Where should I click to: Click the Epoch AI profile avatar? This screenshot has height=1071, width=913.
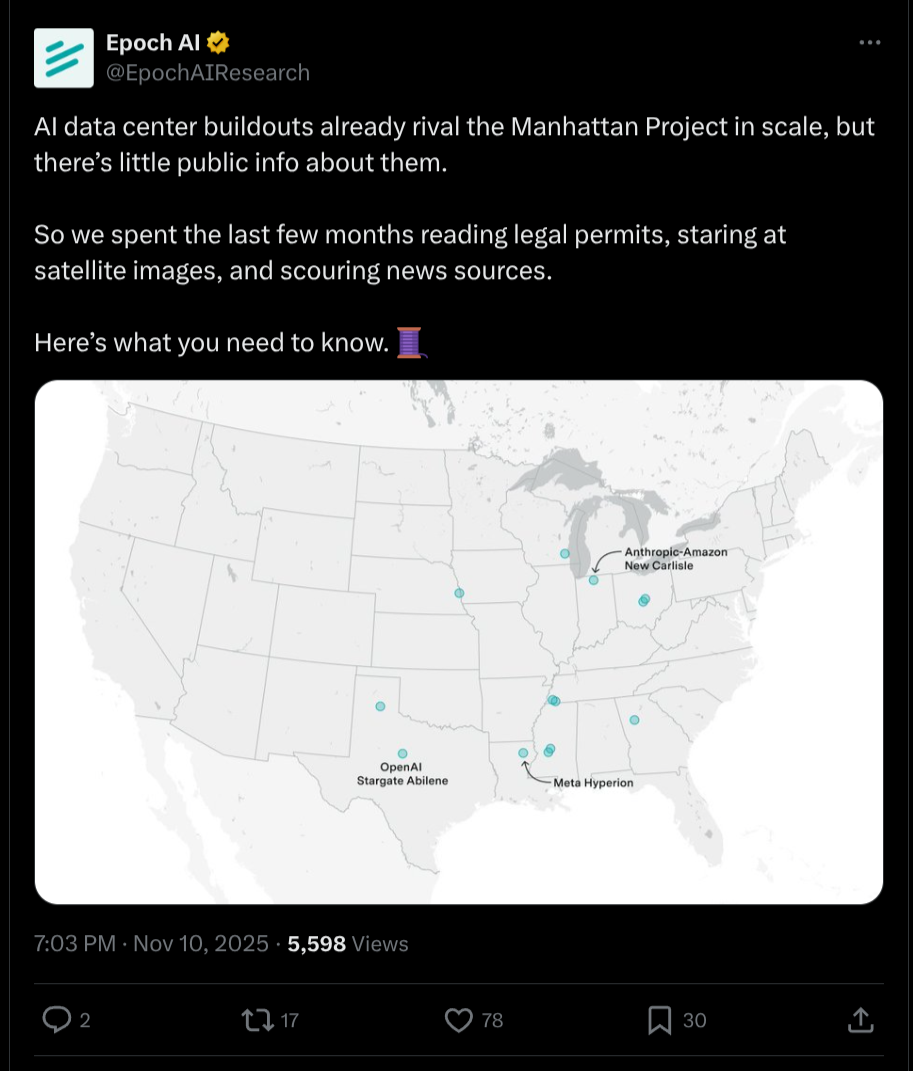pyautogui.click(x=64, y=58)
